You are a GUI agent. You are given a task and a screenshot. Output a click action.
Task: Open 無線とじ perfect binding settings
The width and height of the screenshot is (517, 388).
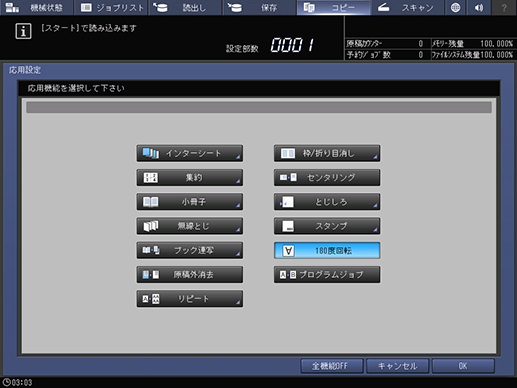[x=190, y=226]
